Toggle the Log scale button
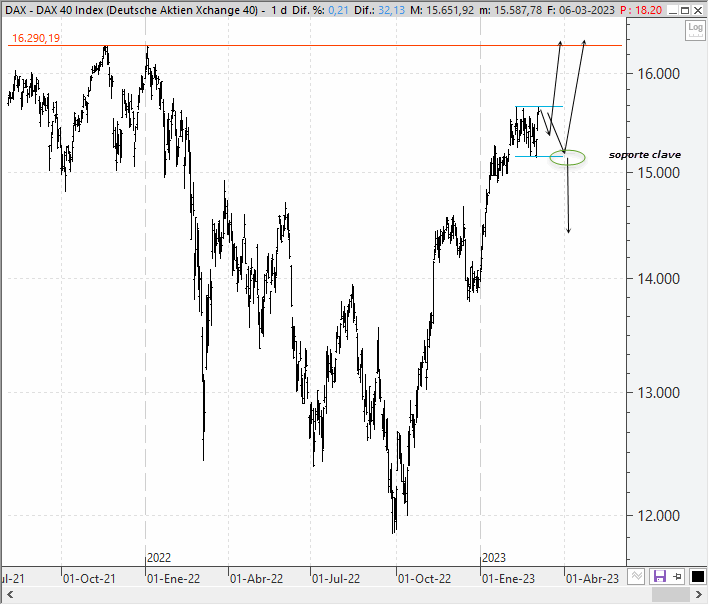 pyautogui.click(x=695, y=30)
